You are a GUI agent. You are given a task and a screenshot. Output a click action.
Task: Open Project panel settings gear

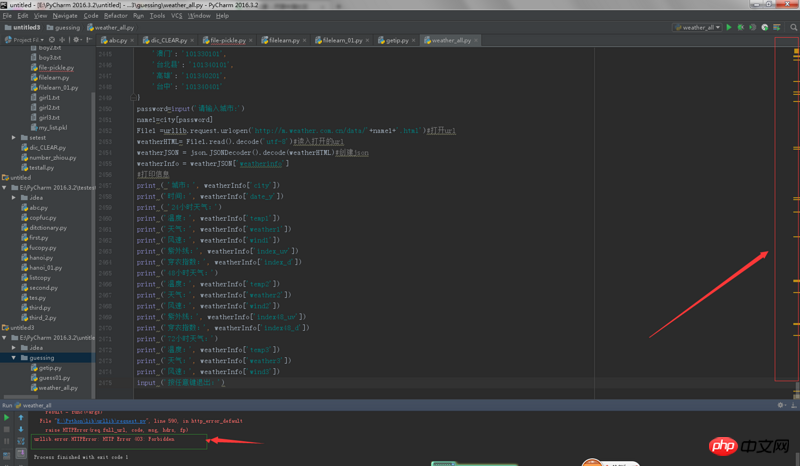tap(77, 40)
